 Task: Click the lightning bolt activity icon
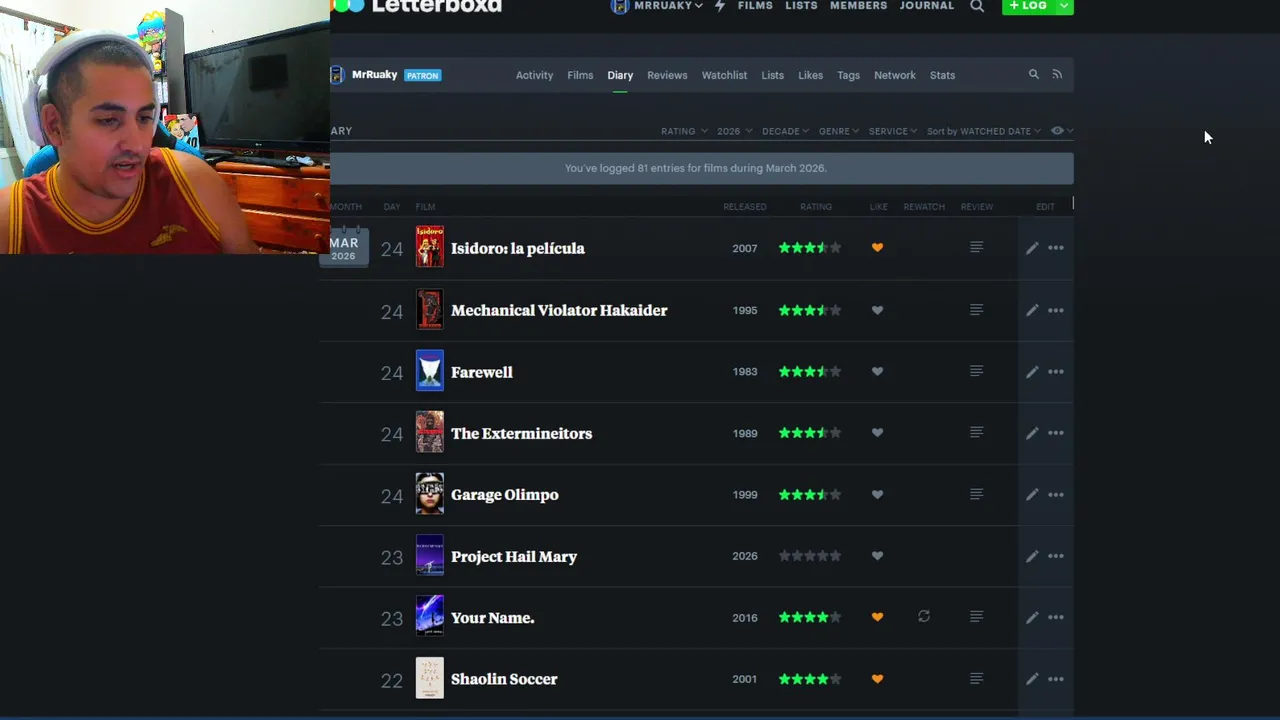tap(720, 6)
